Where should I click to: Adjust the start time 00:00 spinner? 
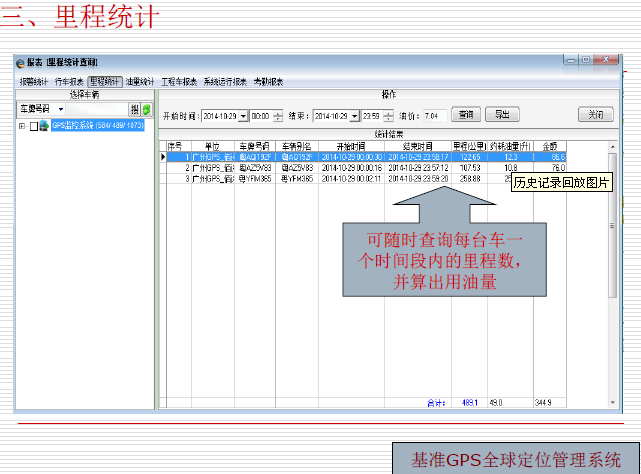click(x=278, y=115)
